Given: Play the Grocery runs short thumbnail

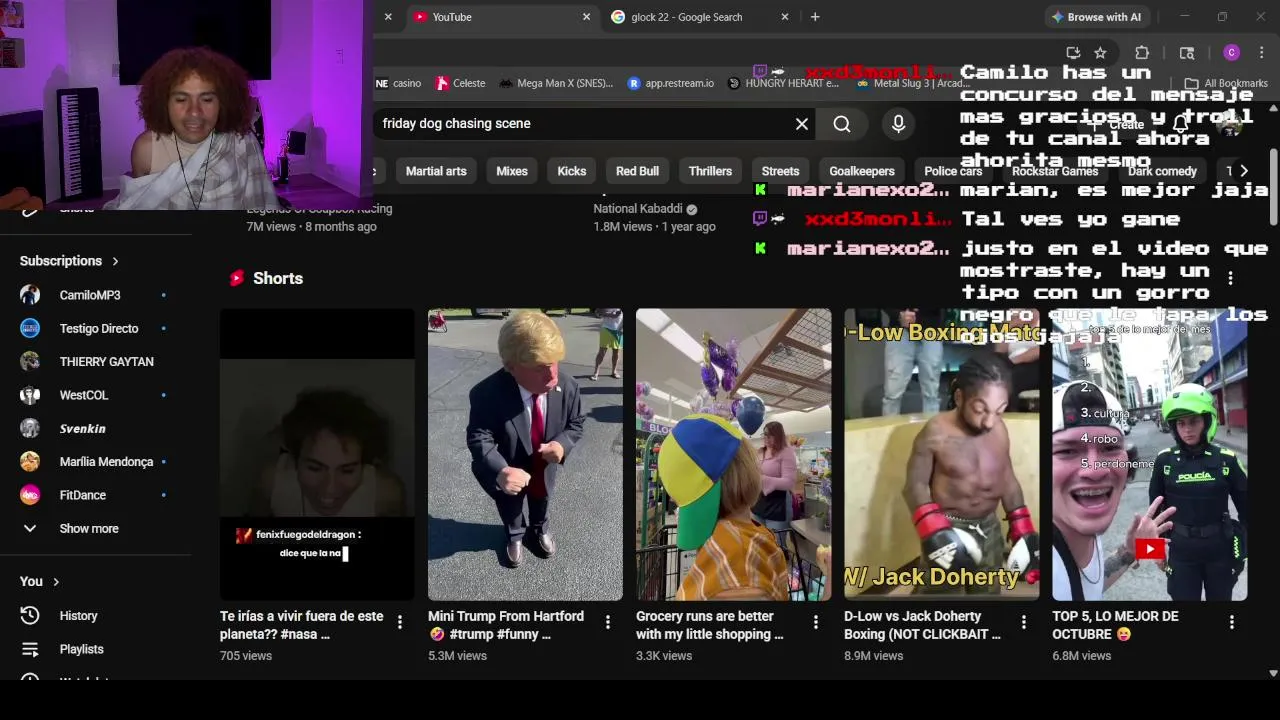Looking at the screenshot, I should (x=733, y=454).
